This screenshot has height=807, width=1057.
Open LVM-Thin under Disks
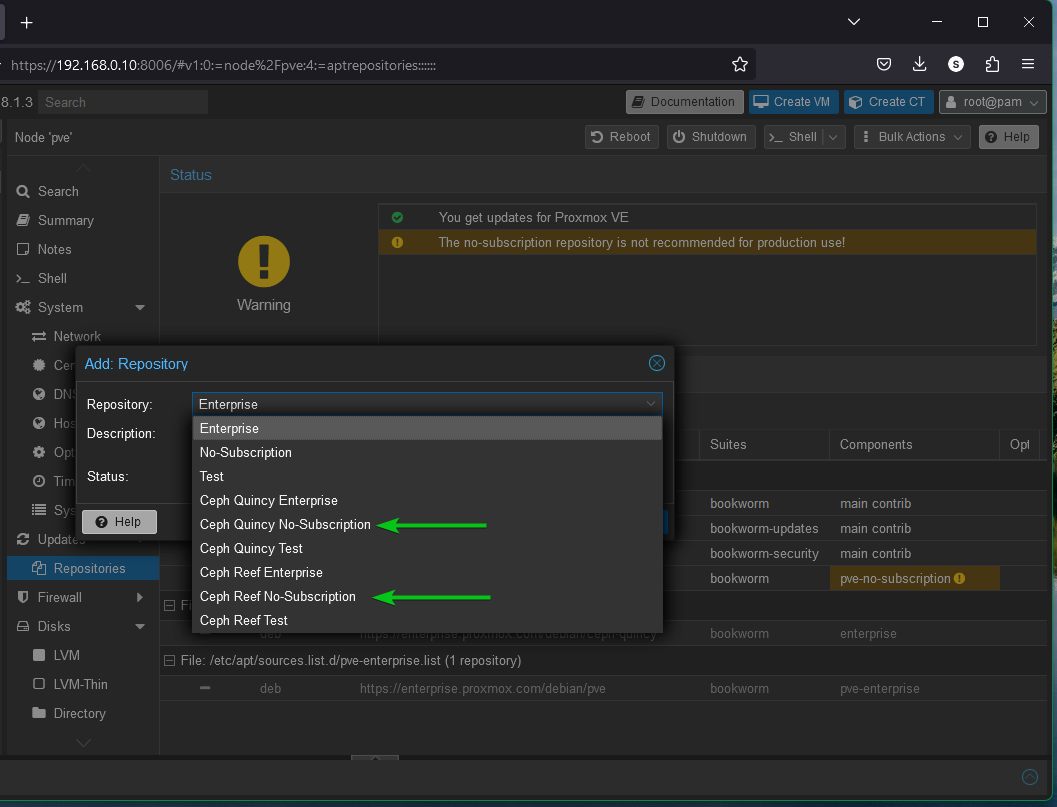(80, 684)
